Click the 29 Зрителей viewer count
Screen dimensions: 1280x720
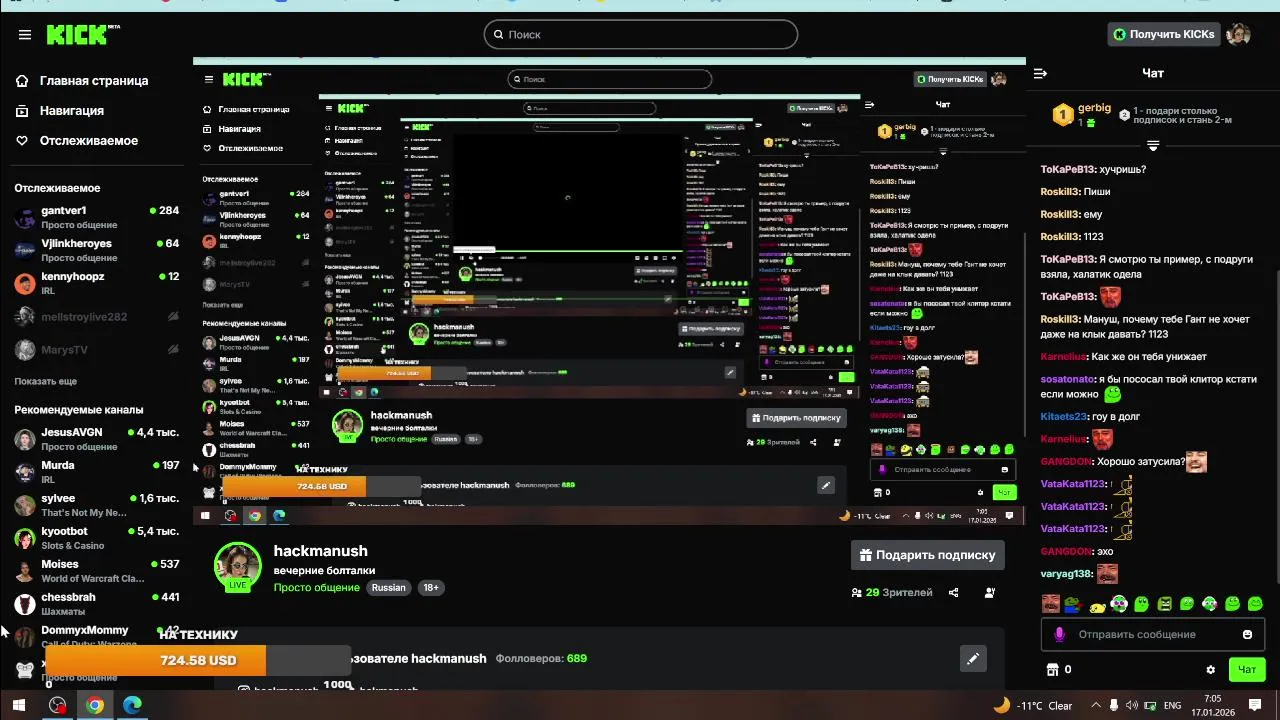point(892,593)
